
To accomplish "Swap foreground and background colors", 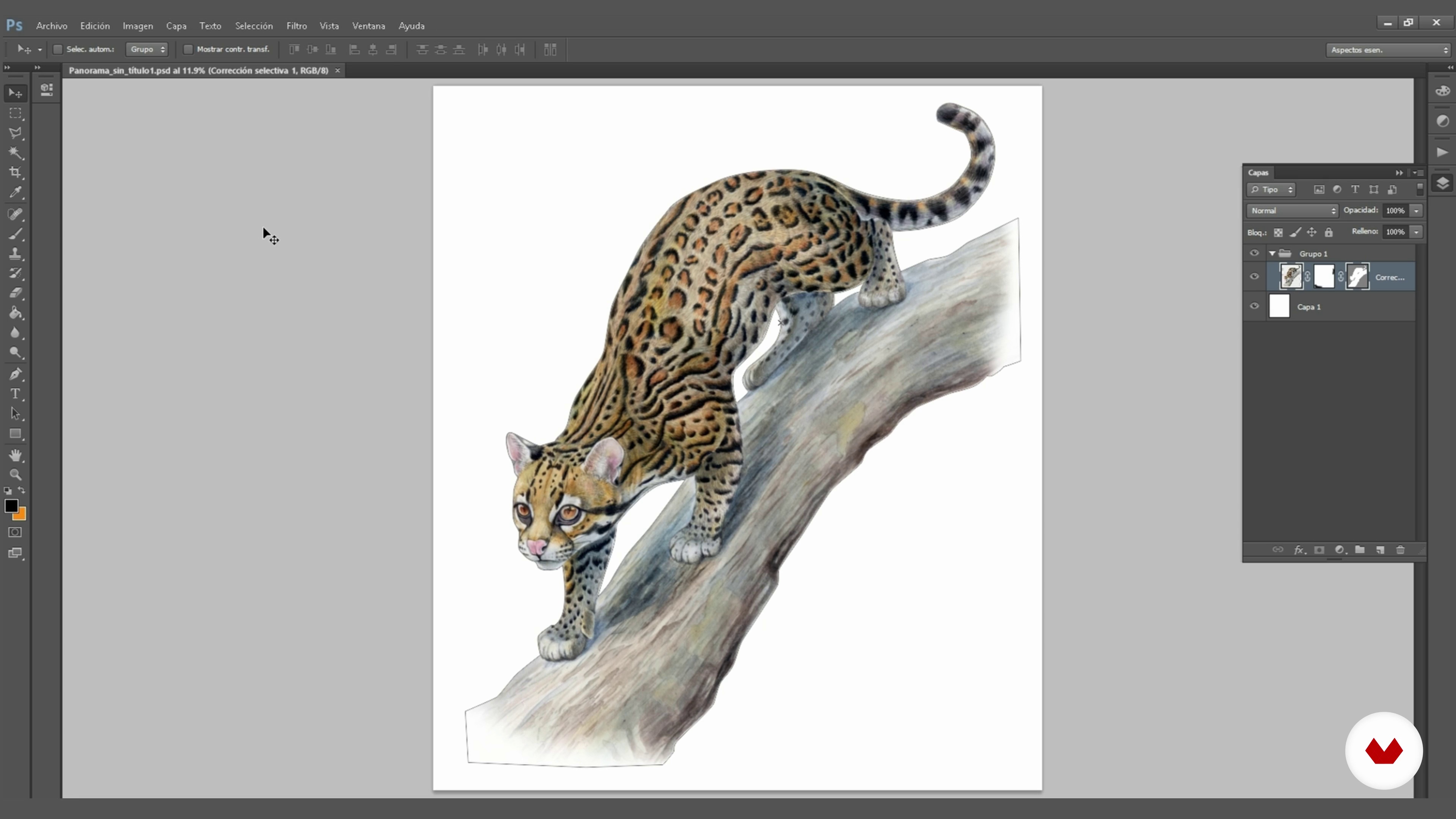I will click(22, 491).
